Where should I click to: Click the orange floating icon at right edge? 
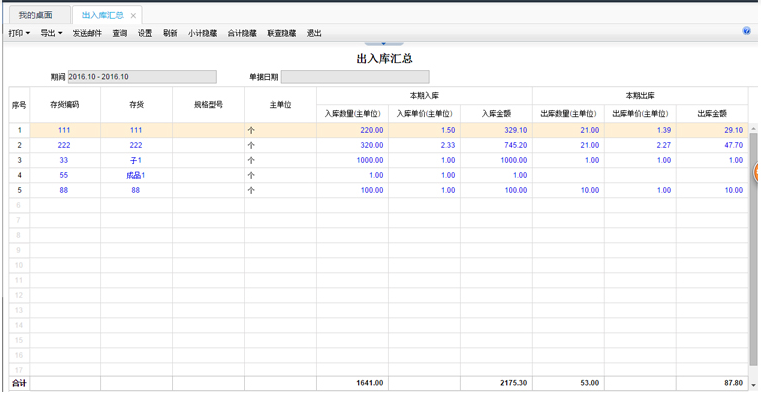757,173
